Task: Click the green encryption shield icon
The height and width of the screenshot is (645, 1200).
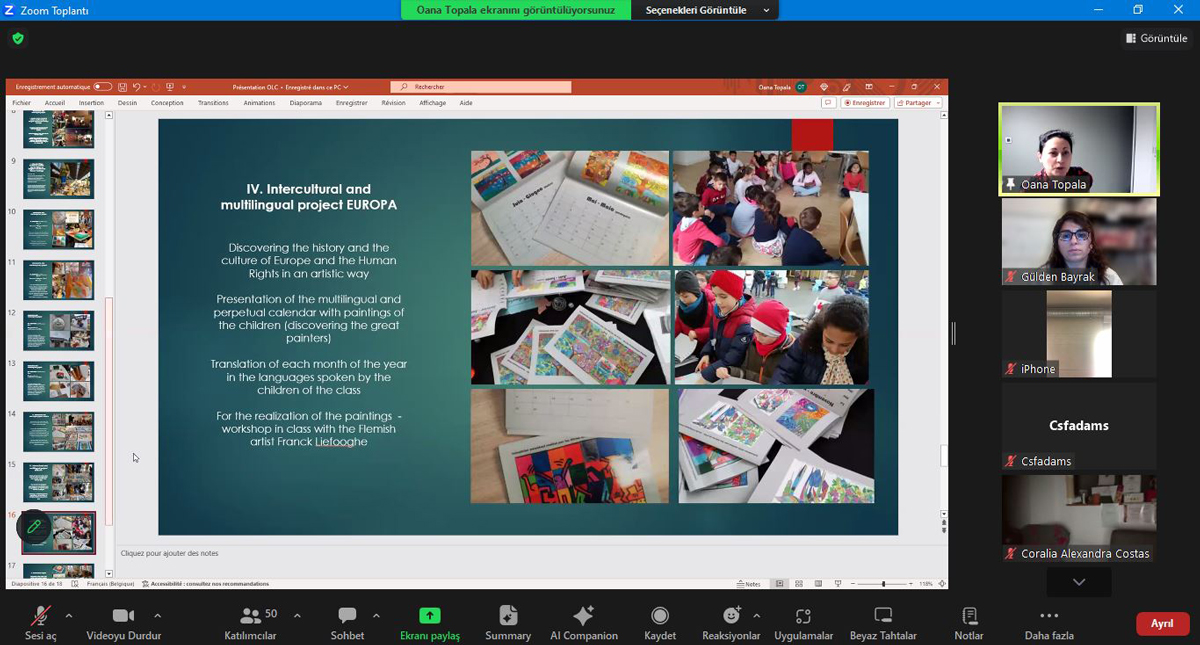Action: pos(18,38)
